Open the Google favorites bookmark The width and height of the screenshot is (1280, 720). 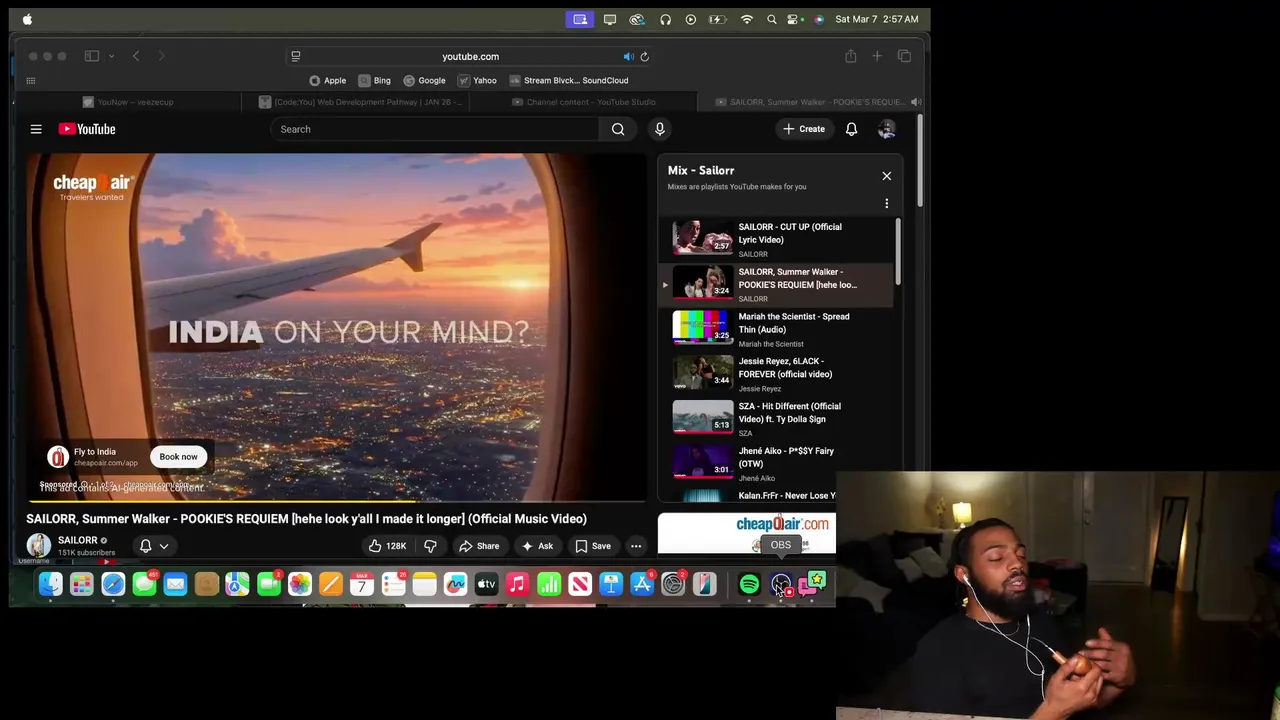point(424,81)
